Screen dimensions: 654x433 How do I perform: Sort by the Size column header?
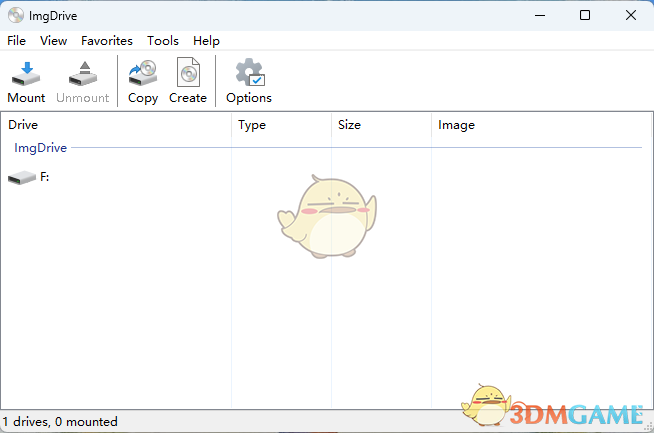(x=382, y=125)
